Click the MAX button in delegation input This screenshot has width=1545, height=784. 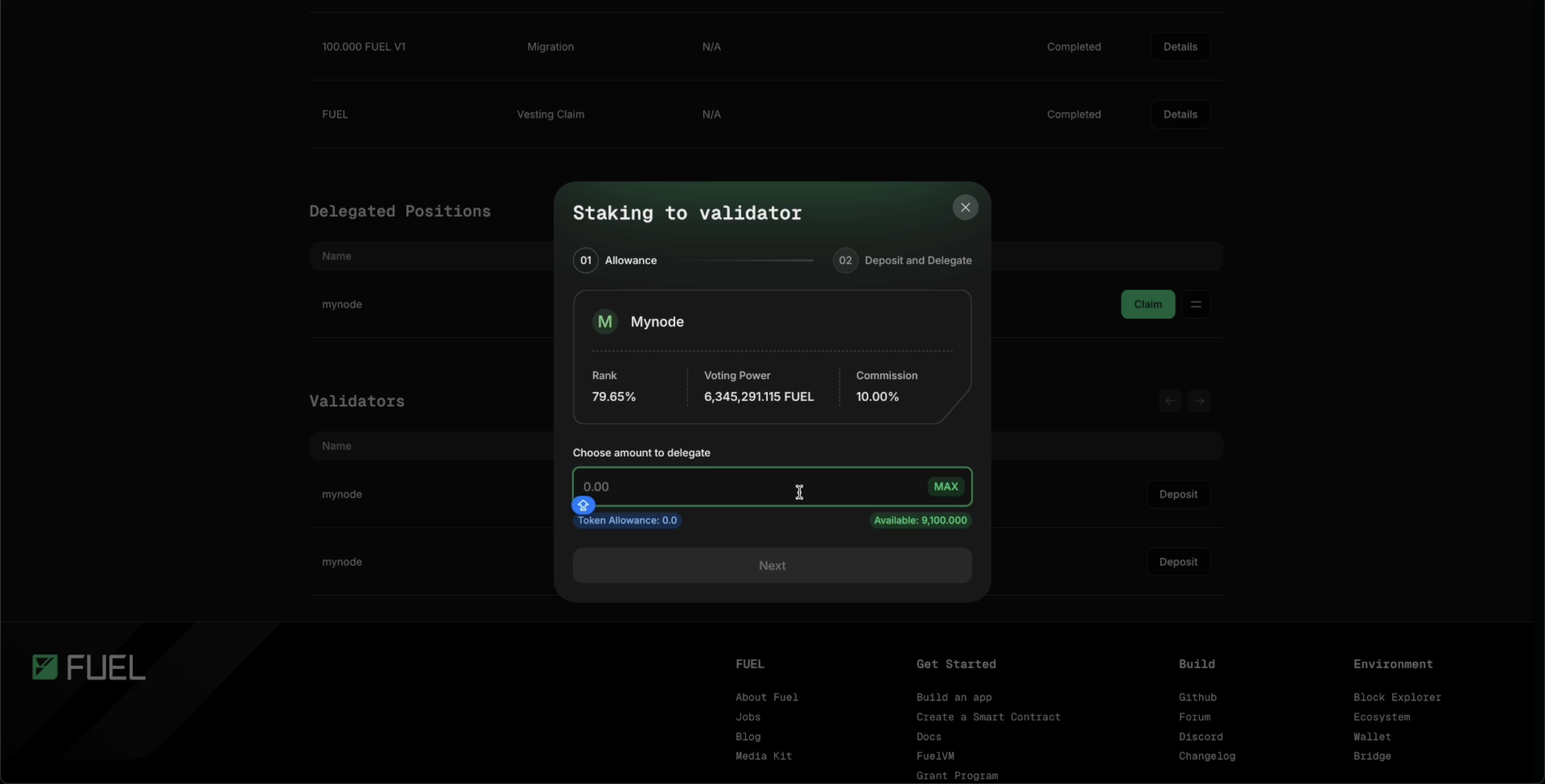click(x=944, y=487)
